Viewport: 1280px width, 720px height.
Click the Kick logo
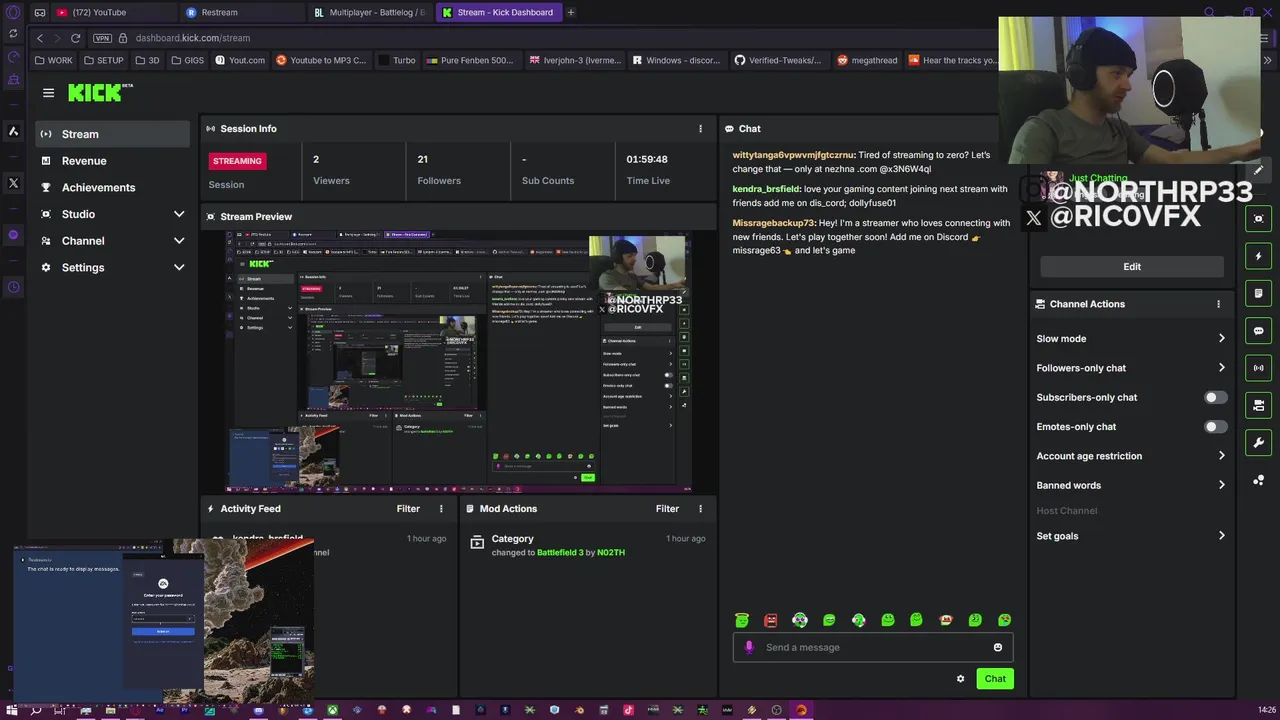point(99,92)
